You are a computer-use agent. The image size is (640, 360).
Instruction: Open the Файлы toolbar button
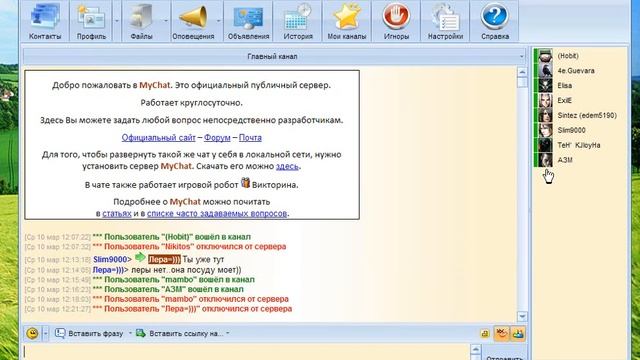141,21
